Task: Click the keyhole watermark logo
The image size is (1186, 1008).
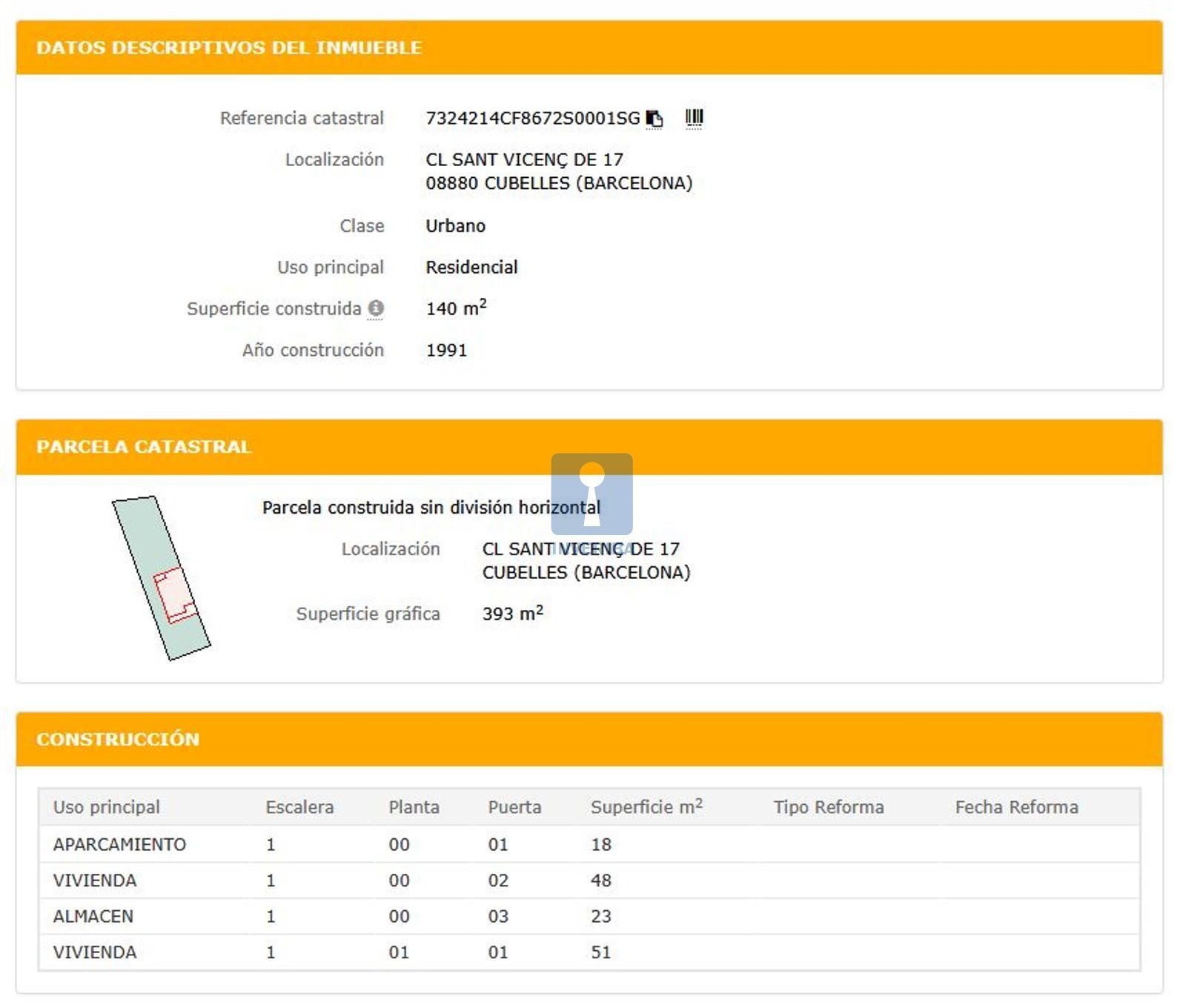Action: tap(592, 494)
